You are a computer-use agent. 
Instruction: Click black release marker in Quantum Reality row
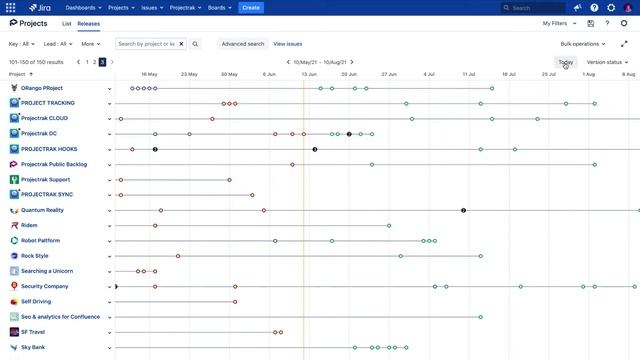[463, 210]
